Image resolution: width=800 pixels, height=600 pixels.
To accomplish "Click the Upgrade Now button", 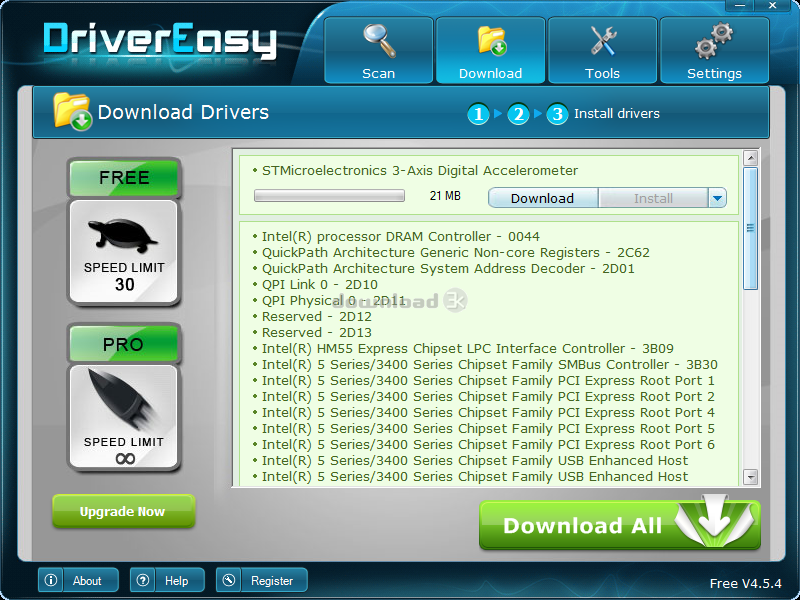I will (x=123, y=511).
